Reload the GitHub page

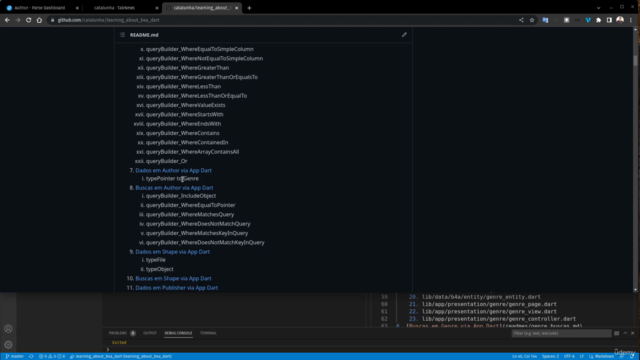coord(28,20)
